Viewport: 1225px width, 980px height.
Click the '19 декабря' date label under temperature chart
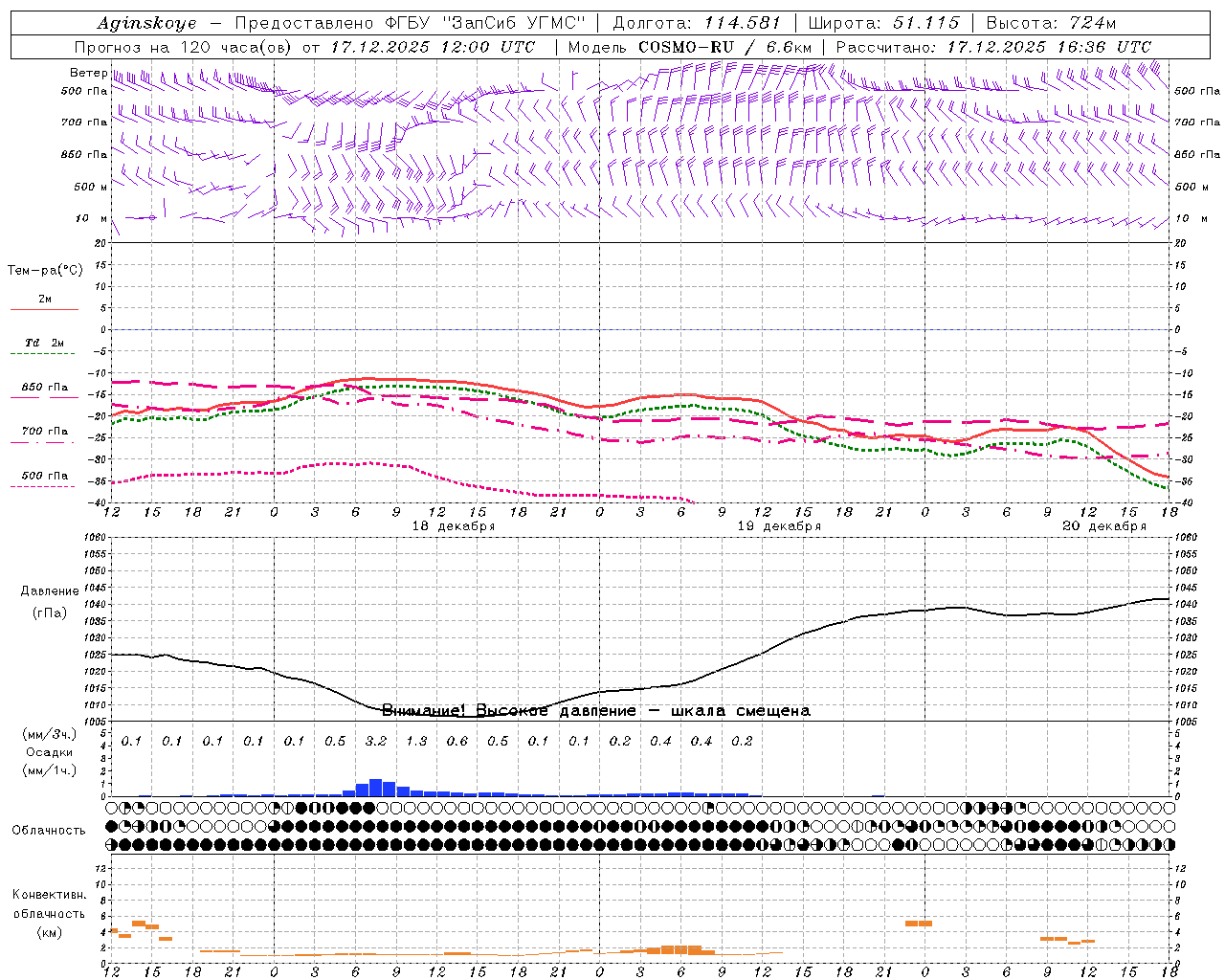coord(779,526)
